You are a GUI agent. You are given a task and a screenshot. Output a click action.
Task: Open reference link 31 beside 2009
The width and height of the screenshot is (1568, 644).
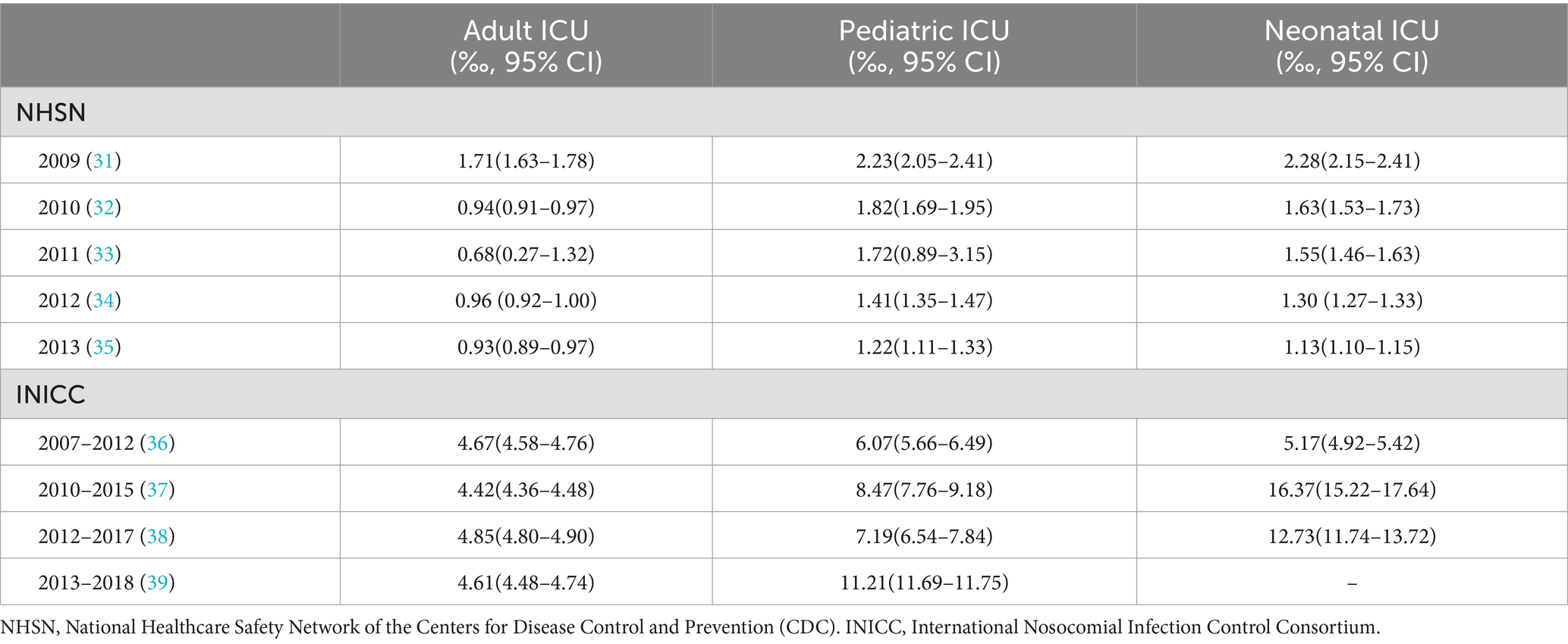[x=103, y=161]
